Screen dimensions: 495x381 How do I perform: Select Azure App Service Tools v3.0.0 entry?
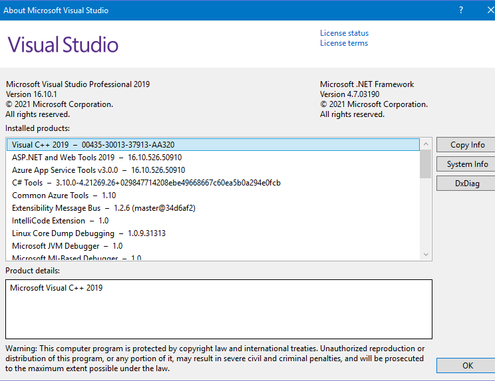pos(213,170)
